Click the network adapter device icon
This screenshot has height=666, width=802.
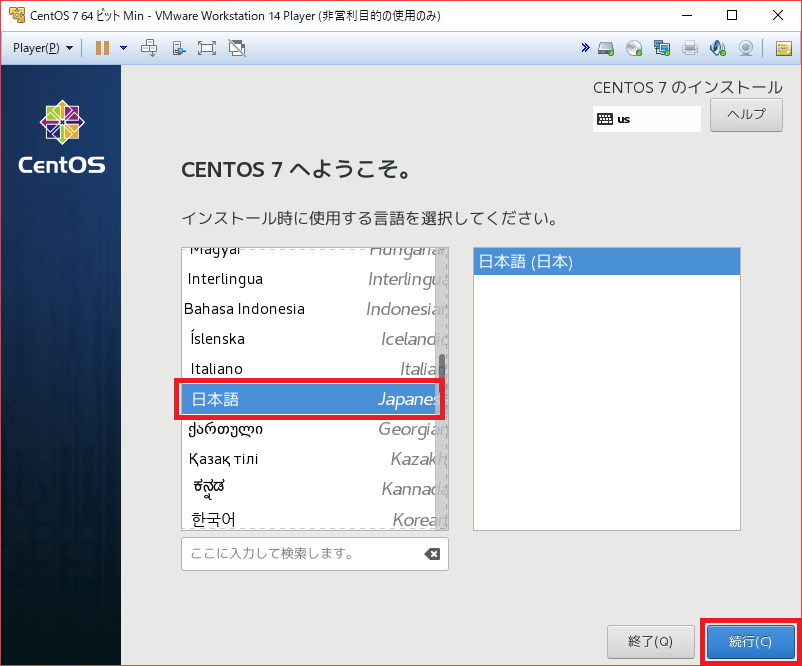[662, 49]
